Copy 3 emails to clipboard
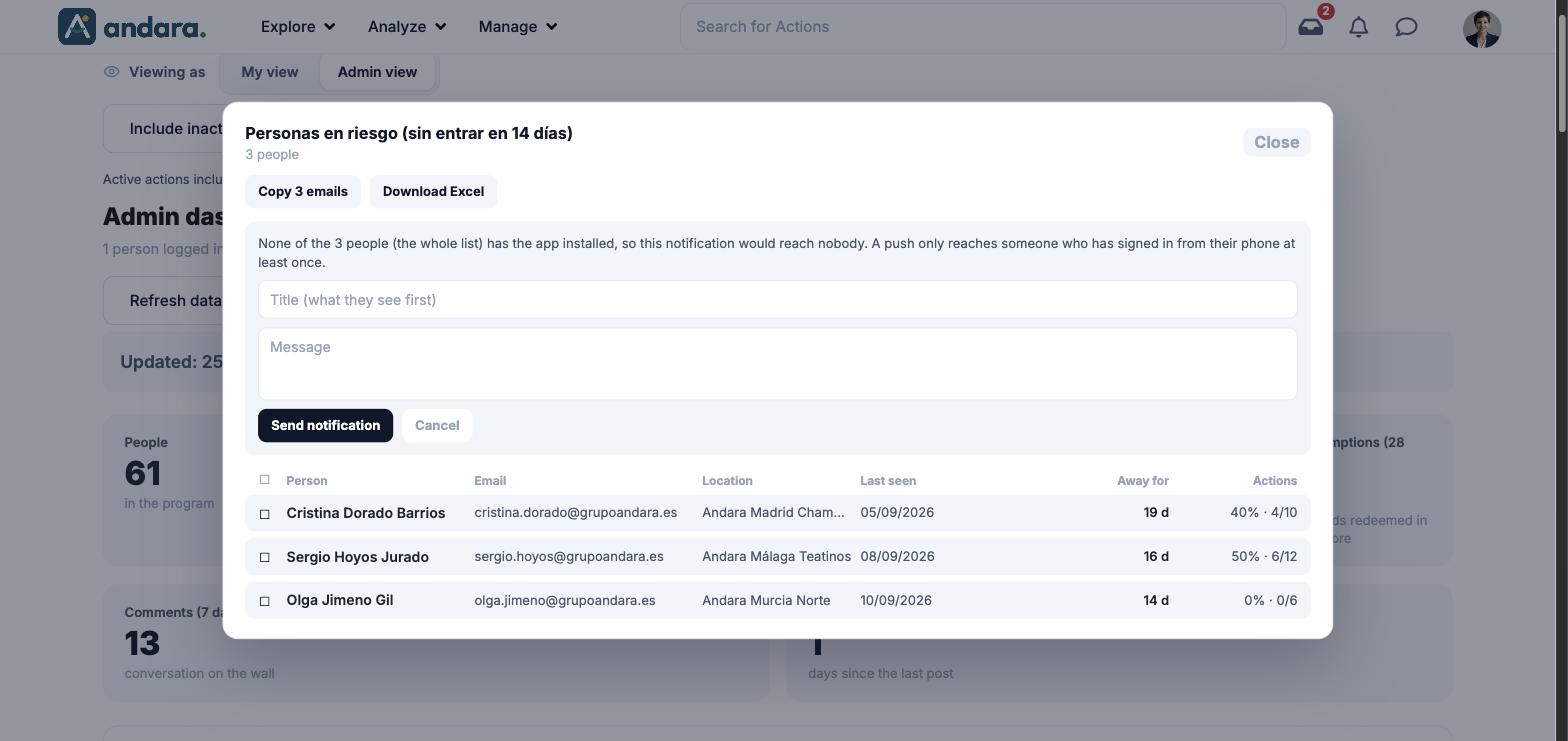The image size is (1568, 741). coord(303,192)
